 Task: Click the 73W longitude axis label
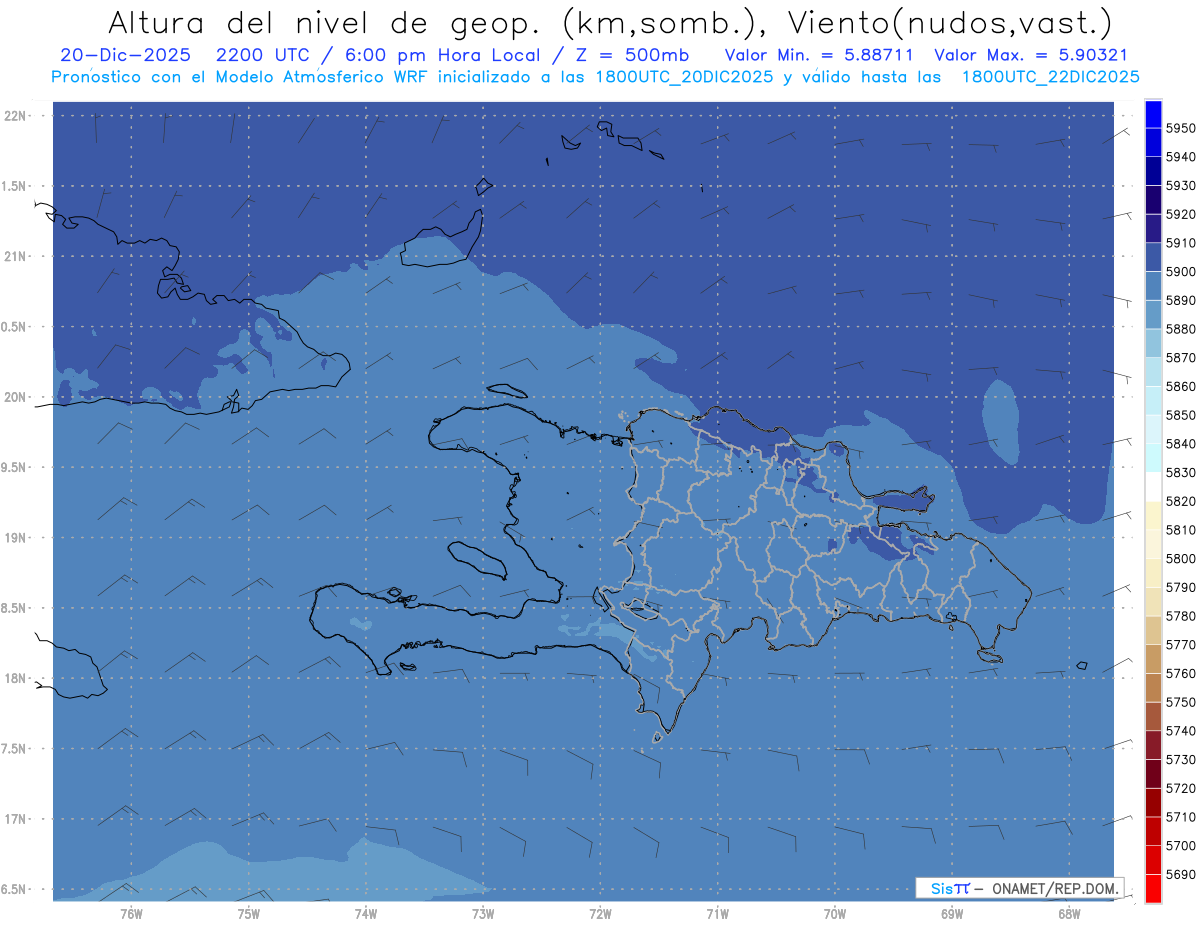coord(483,914)
